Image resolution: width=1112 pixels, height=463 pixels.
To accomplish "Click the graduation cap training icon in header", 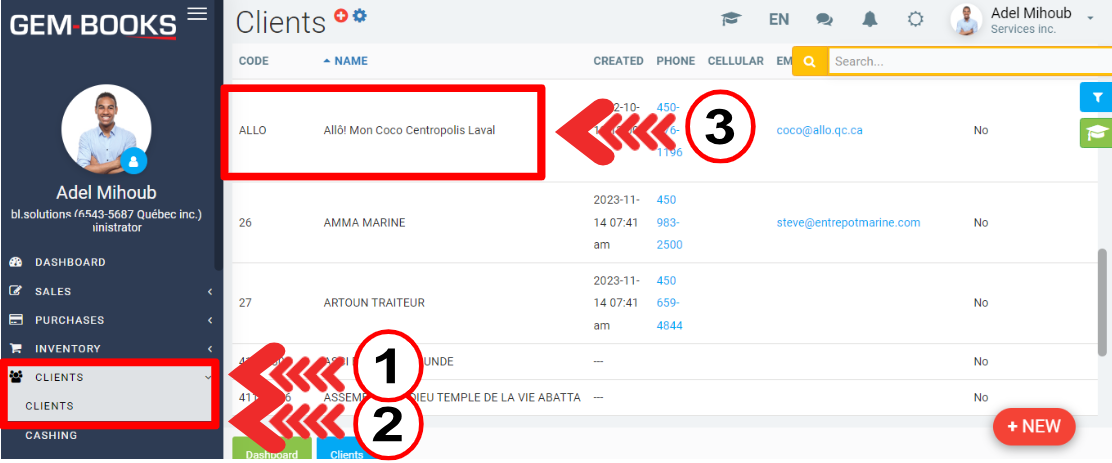I will (x=731, y=19).
